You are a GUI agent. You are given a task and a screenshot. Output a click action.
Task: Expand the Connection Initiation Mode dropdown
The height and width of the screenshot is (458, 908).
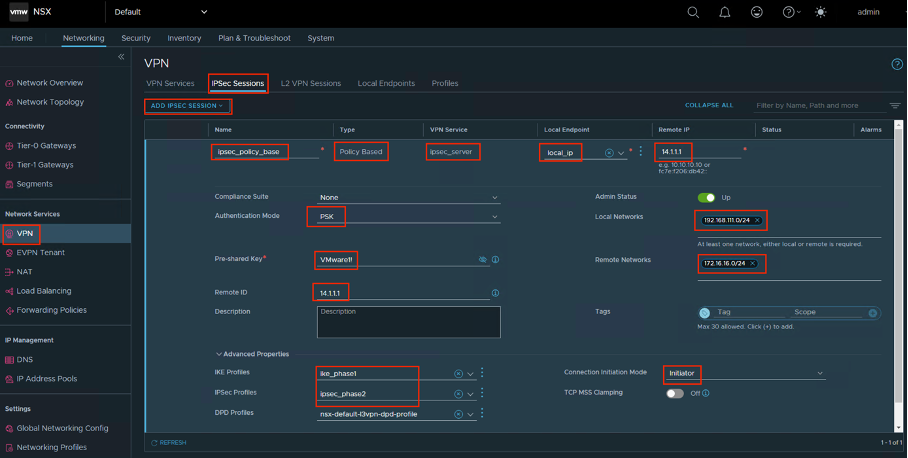(x=744, y=373)
